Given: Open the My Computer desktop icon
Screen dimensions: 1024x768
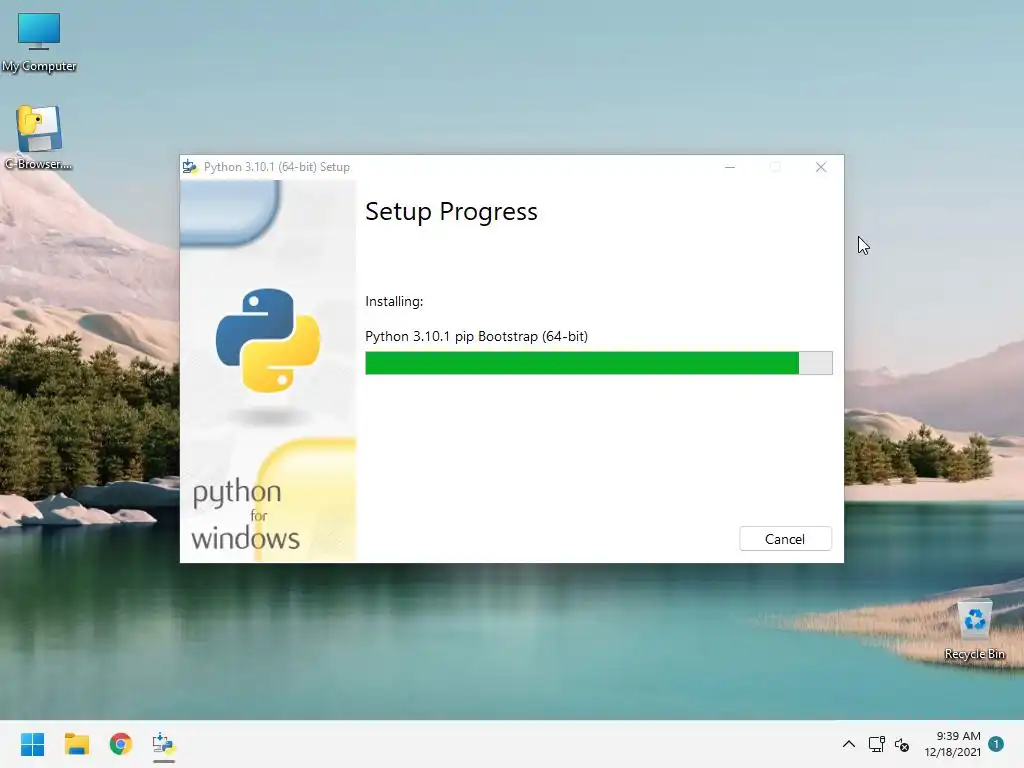Looking at the screenshot, I should coord(39,42).
